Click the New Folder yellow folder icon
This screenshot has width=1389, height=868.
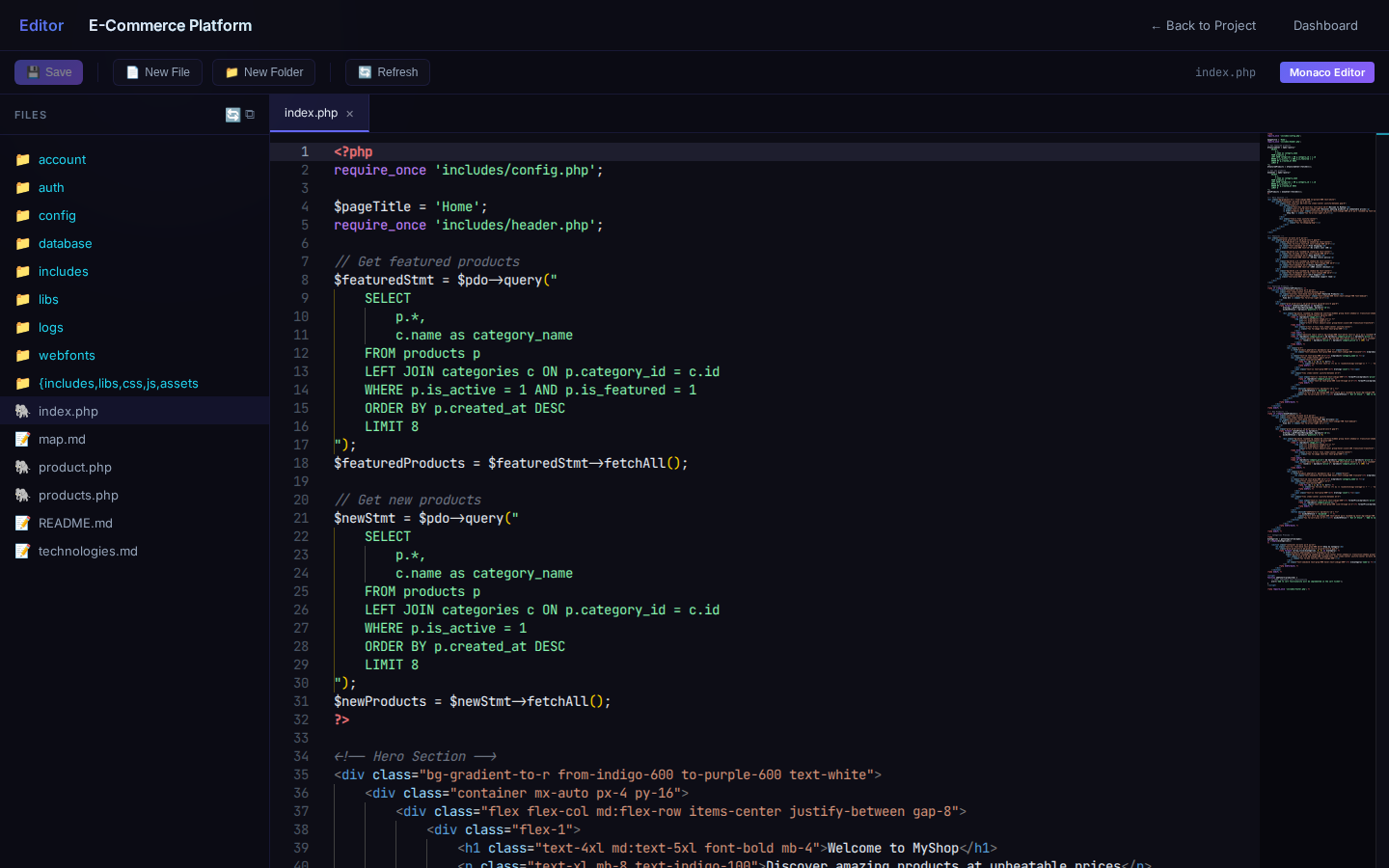pyautogui.click(x=231, y=71)
